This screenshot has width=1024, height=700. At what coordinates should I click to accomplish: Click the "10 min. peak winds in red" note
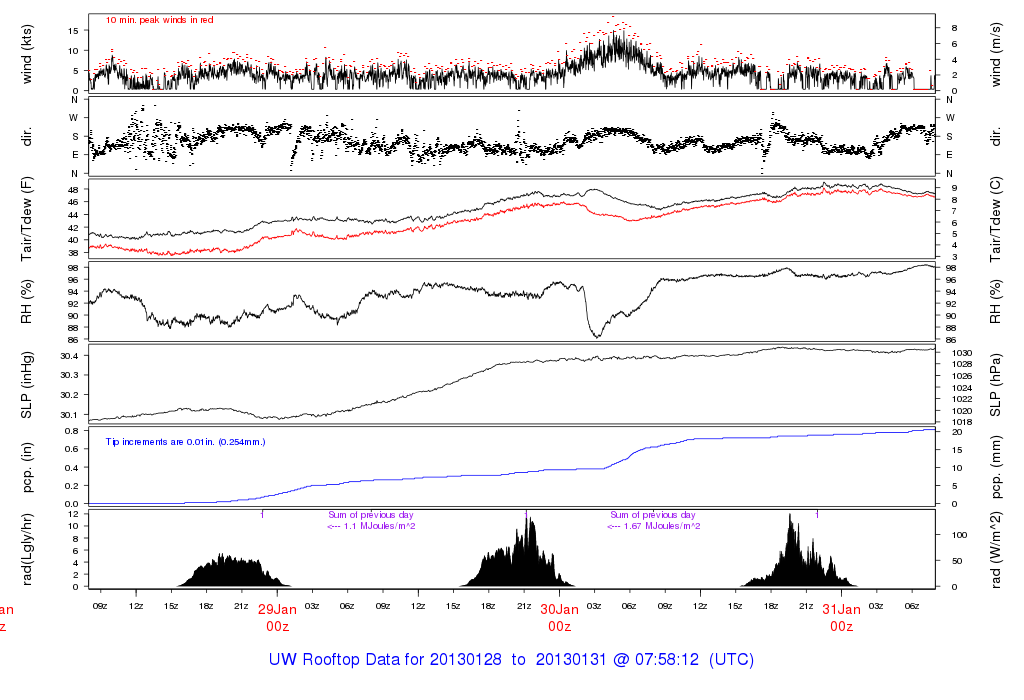(x=159, y=20)
